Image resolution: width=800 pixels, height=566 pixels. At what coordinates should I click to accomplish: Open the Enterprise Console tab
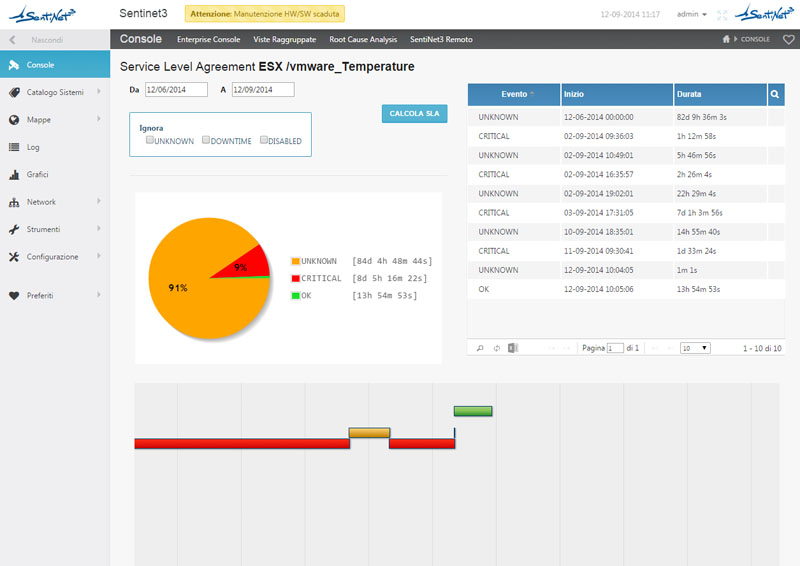tap(208, 39)
